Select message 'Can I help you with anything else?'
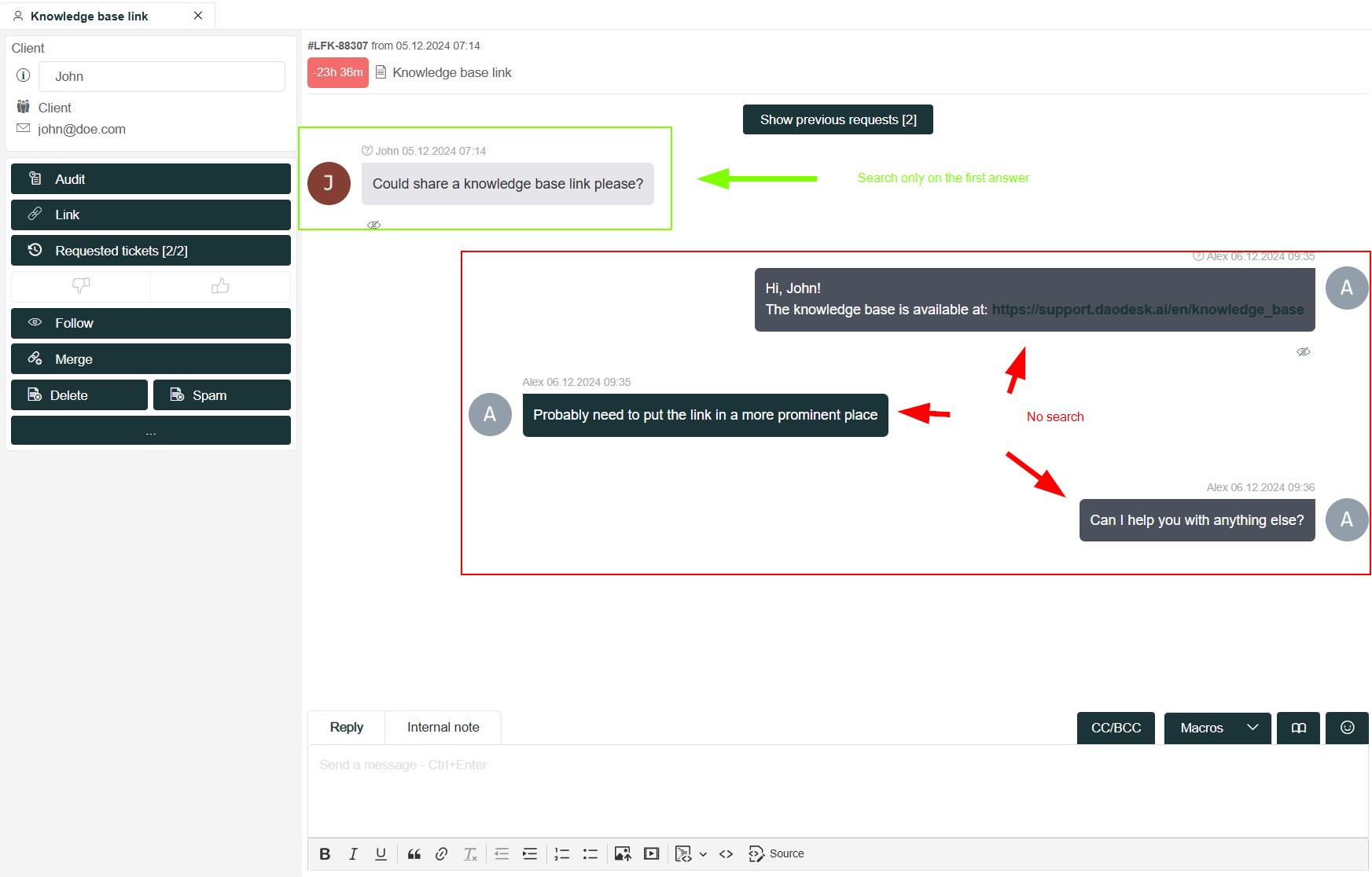The height and width of the screenshot is (877, 1372). click(1197, 520)
